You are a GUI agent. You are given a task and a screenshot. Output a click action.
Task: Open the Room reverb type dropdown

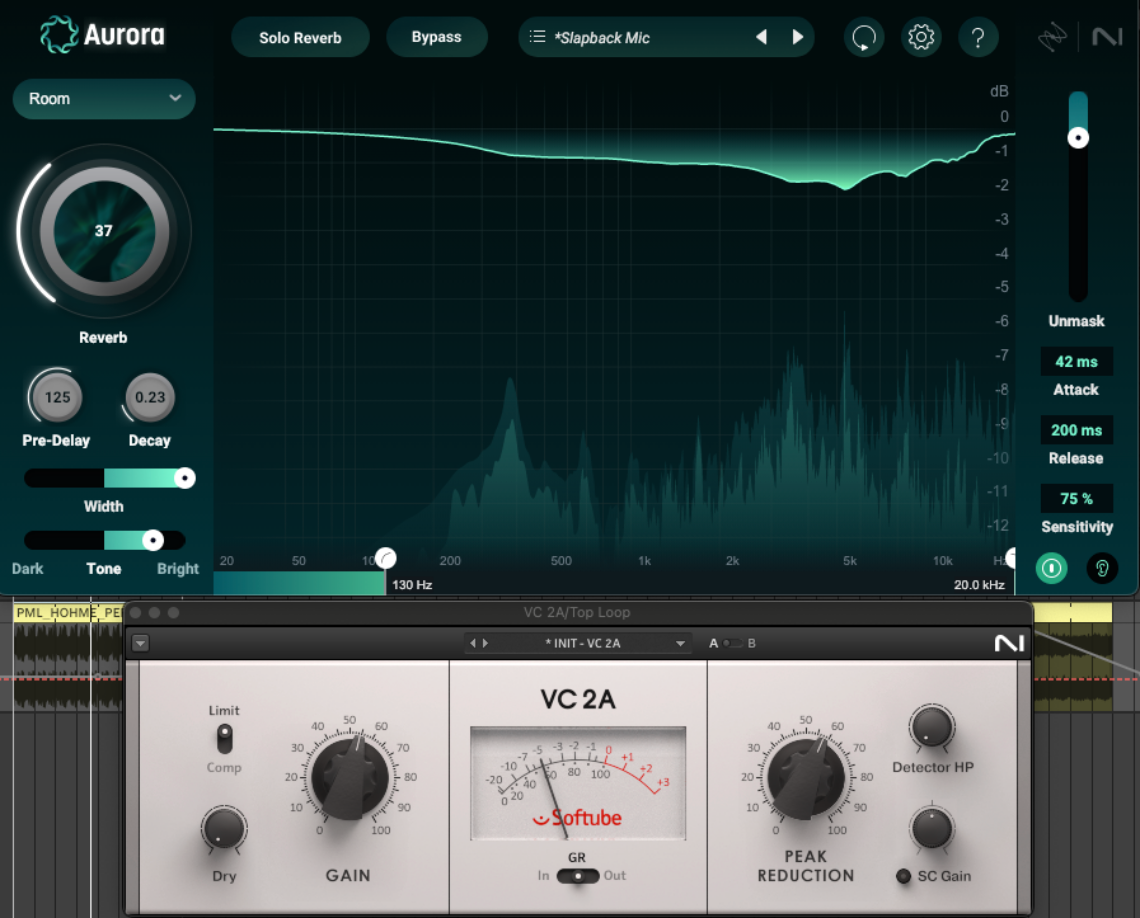pyautogui.click(x=103, y=98)
